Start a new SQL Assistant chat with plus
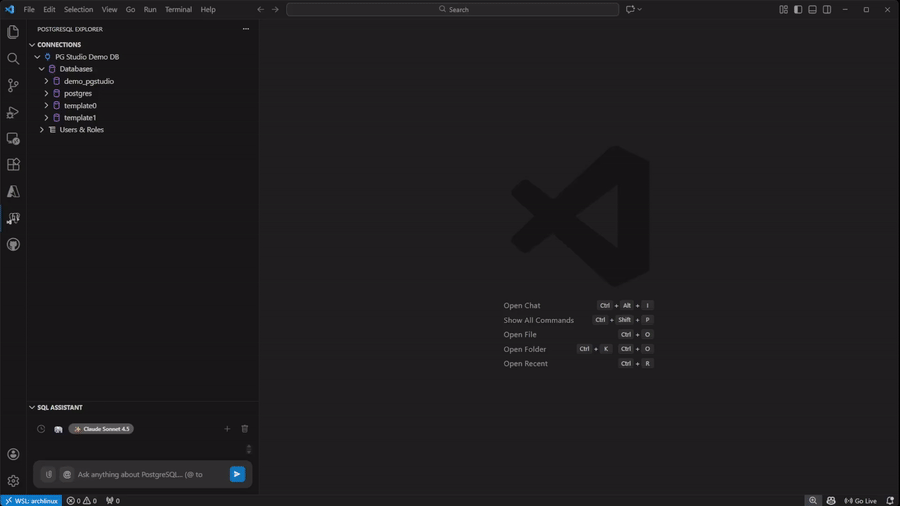Screen dimensions: 900x506 point(227,429)
